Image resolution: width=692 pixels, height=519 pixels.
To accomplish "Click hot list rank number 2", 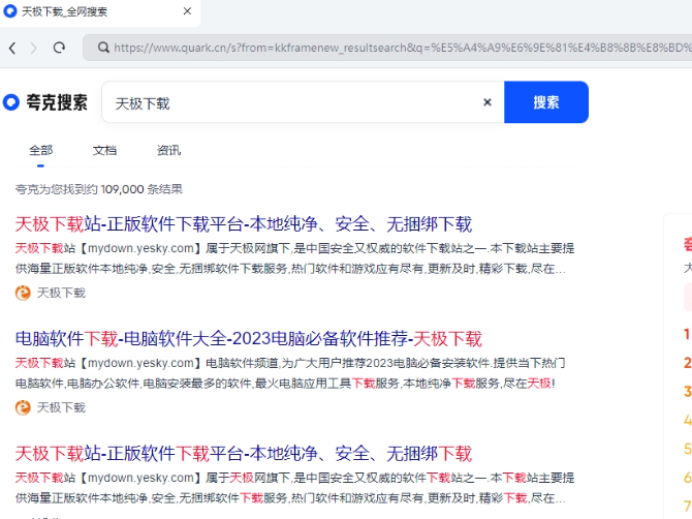I will pos(687,363).
